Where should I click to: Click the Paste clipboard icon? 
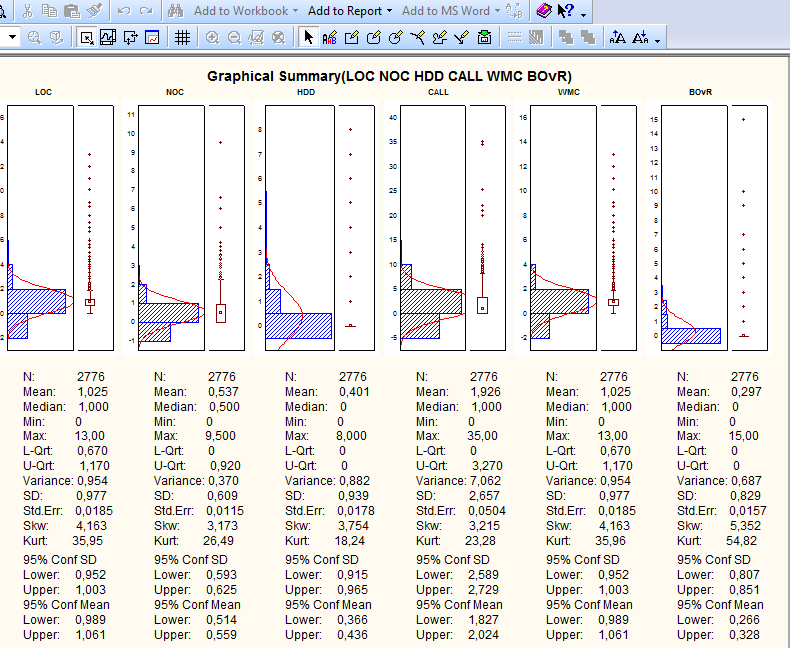pyautogui.click(x=72, y=11)
